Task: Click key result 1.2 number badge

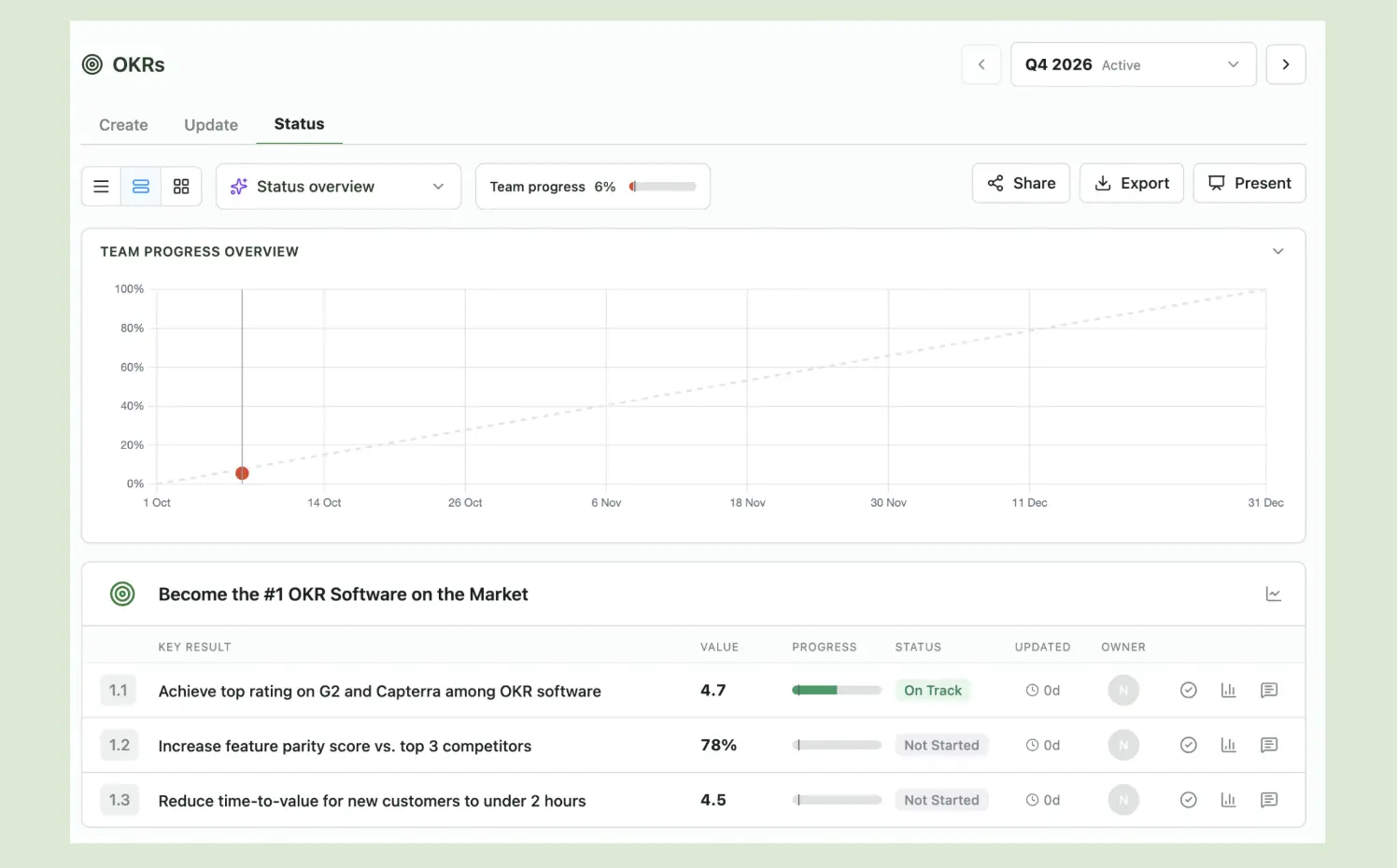Action: coord(119,745)
